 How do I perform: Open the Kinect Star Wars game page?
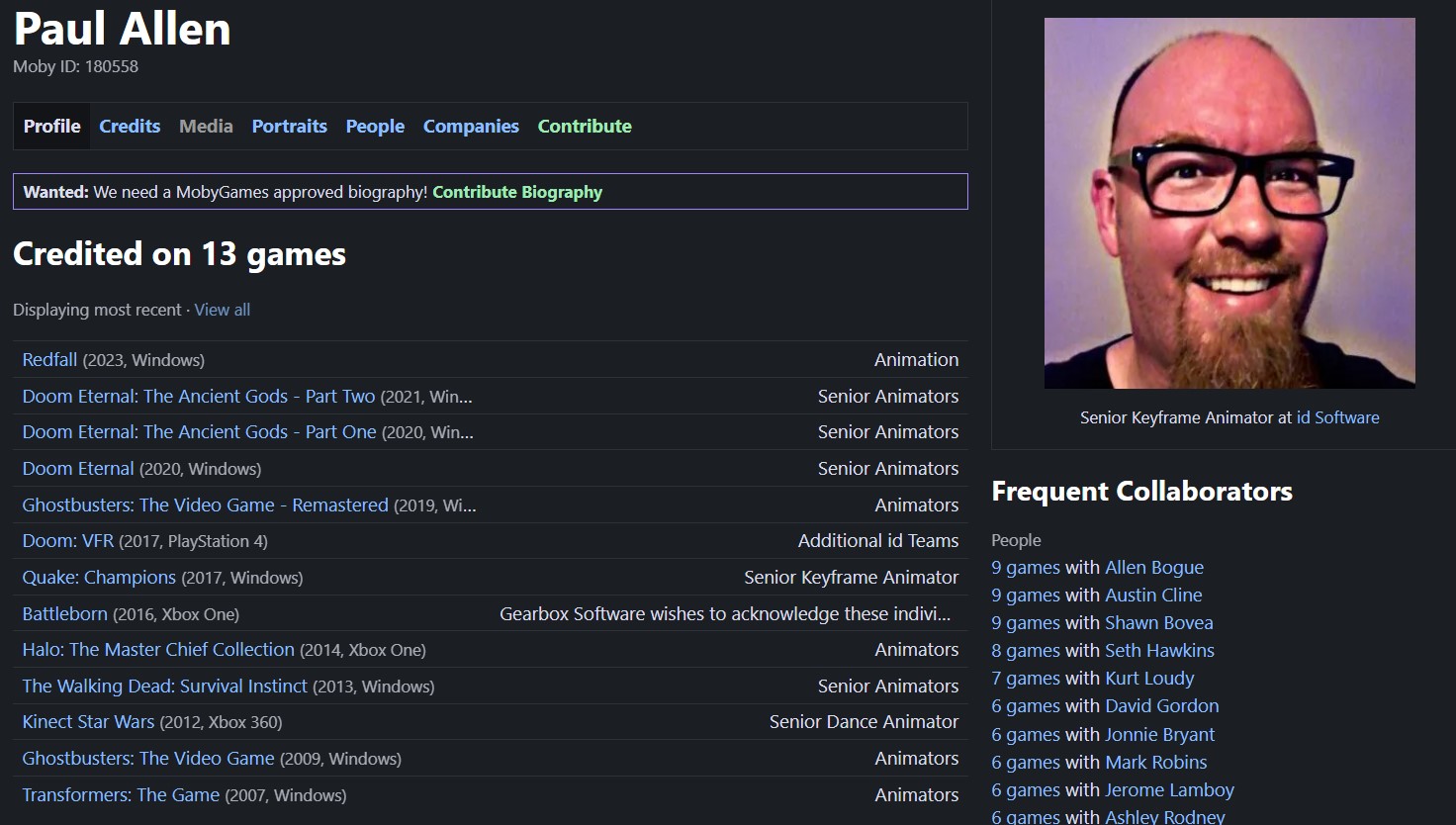point(88,722)
